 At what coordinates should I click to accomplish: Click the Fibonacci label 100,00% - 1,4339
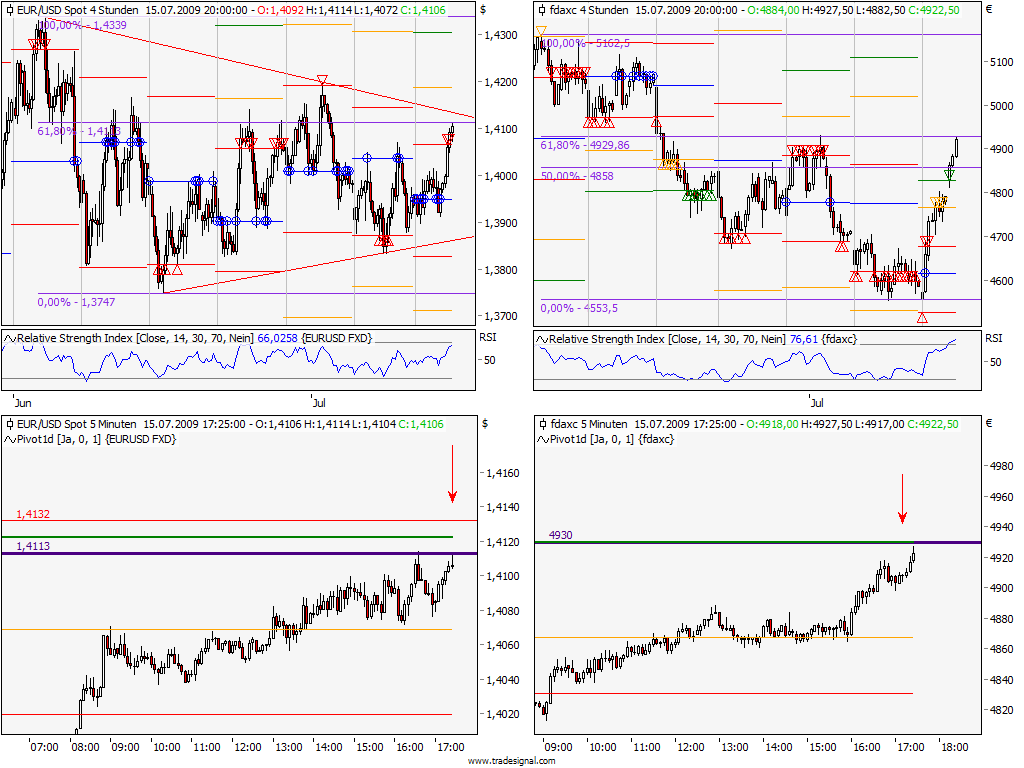tap(82, 25)
